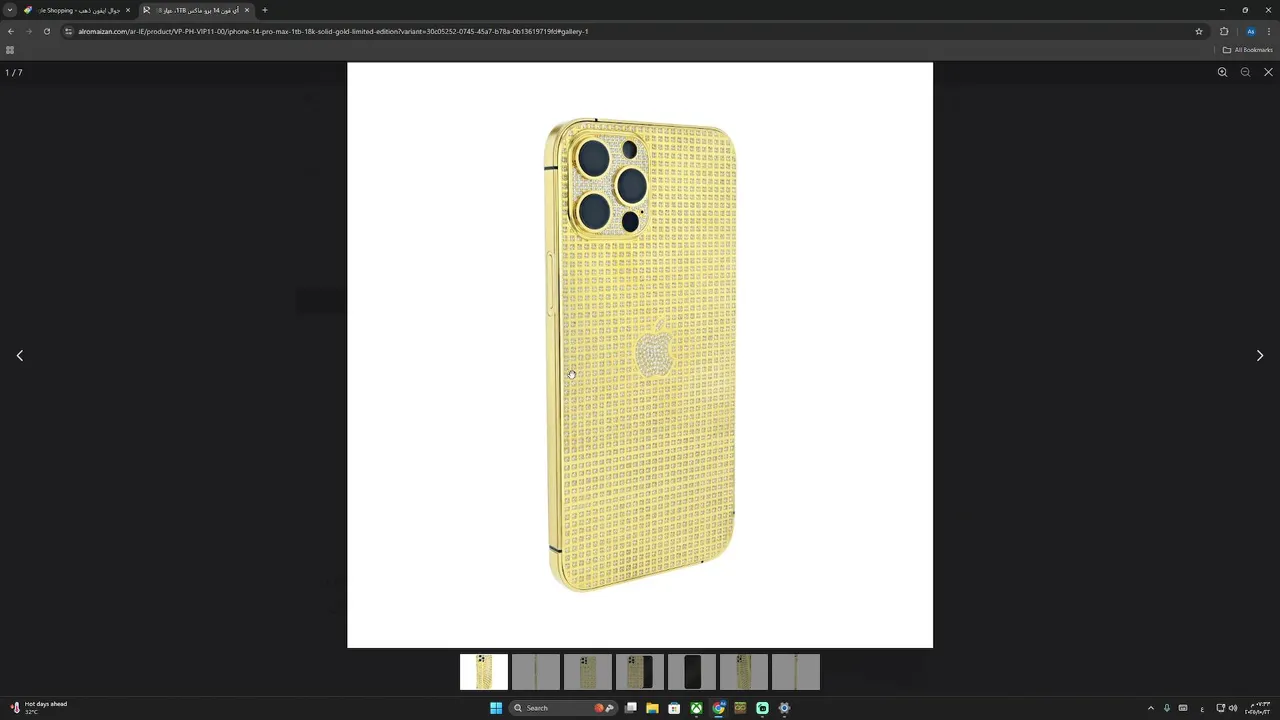Viewport: 1280px width, 720px height.
Task: Show hidden system tray icons
Action: point(1150,708)
